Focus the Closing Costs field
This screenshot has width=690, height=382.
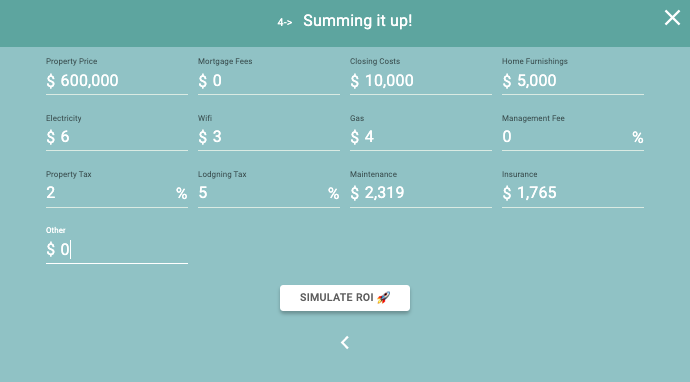421,81
